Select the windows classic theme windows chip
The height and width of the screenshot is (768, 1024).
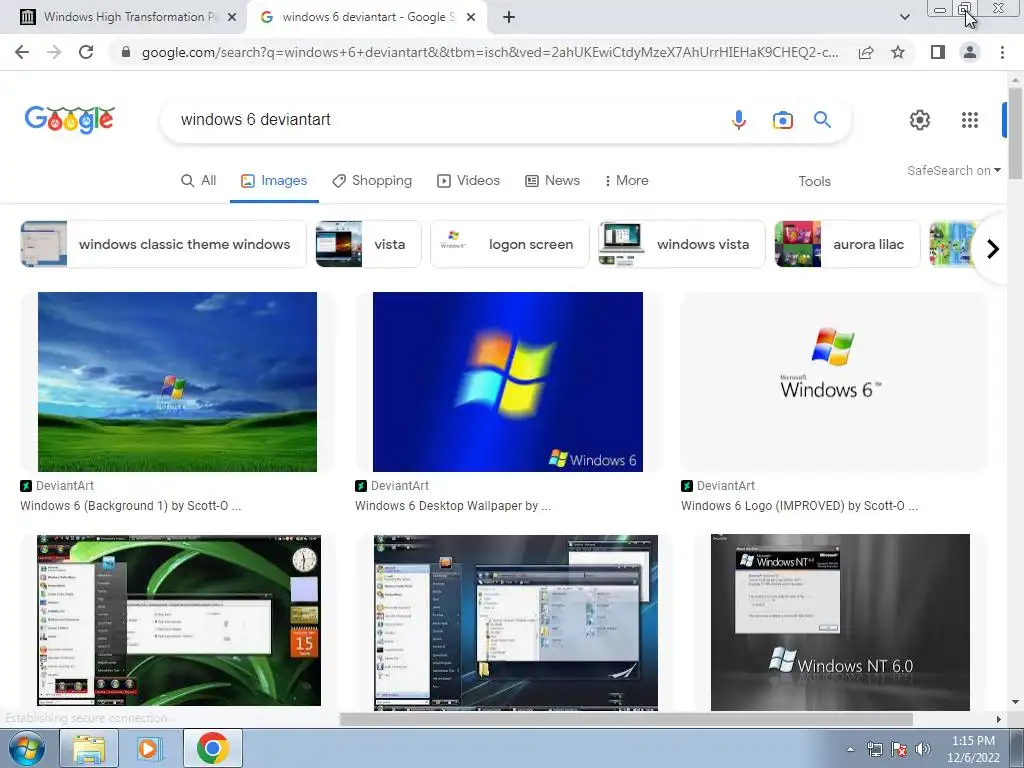pos(163,244)
